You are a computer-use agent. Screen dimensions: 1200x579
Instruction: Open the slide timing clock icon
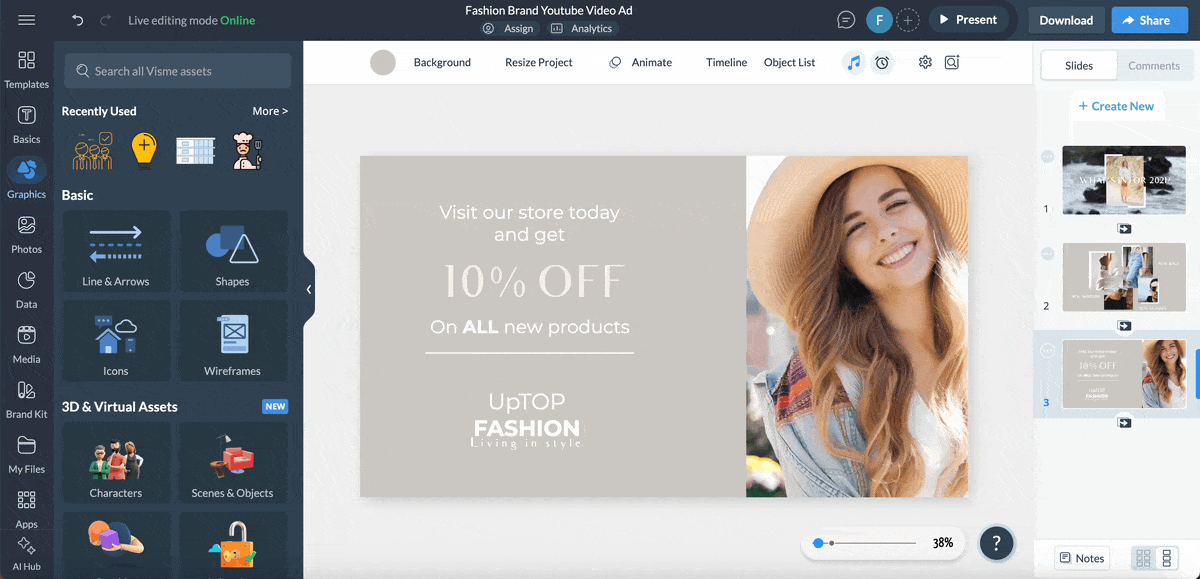pos(882,62)
